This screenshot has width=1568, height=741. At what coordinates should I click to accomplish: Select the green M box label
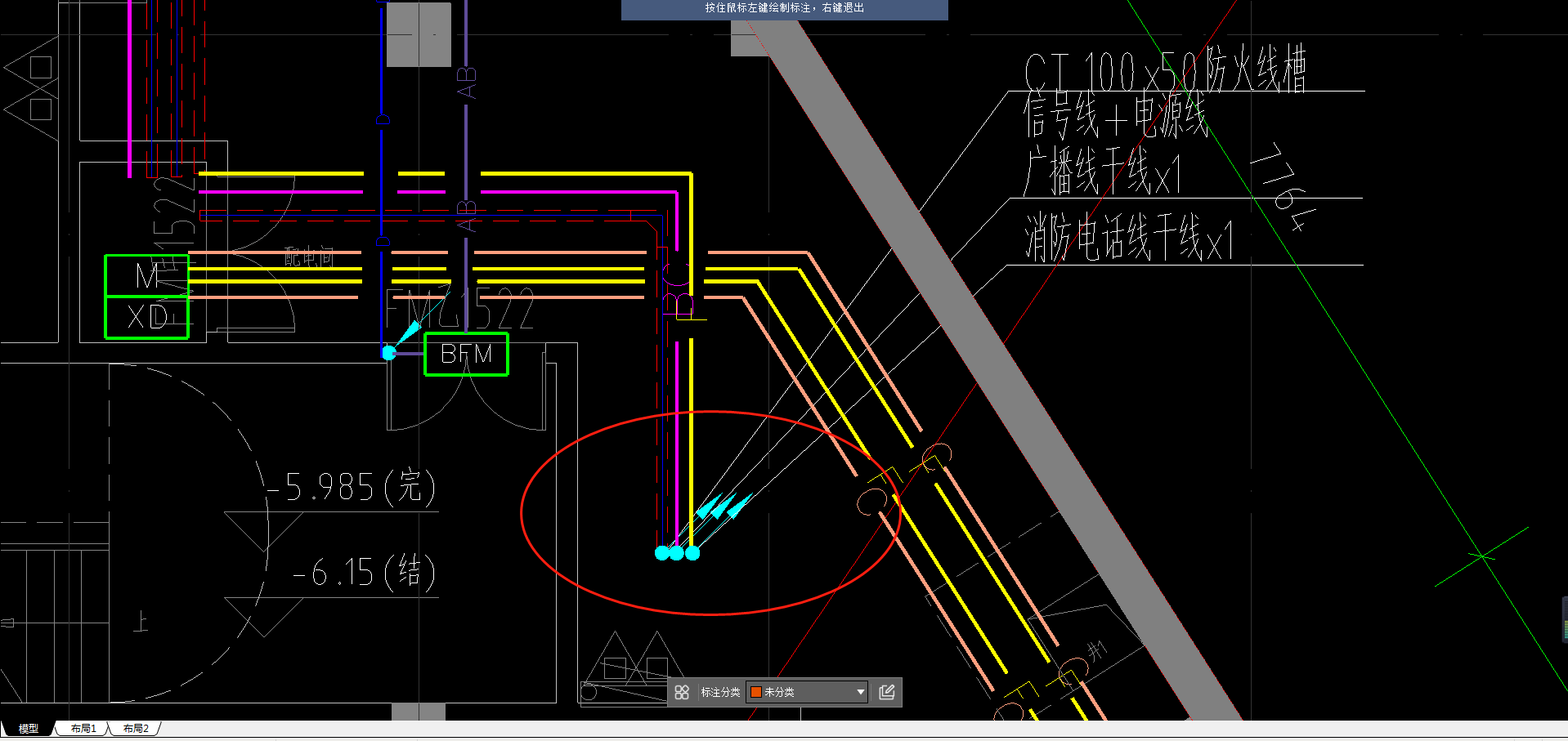coord(147,275)
